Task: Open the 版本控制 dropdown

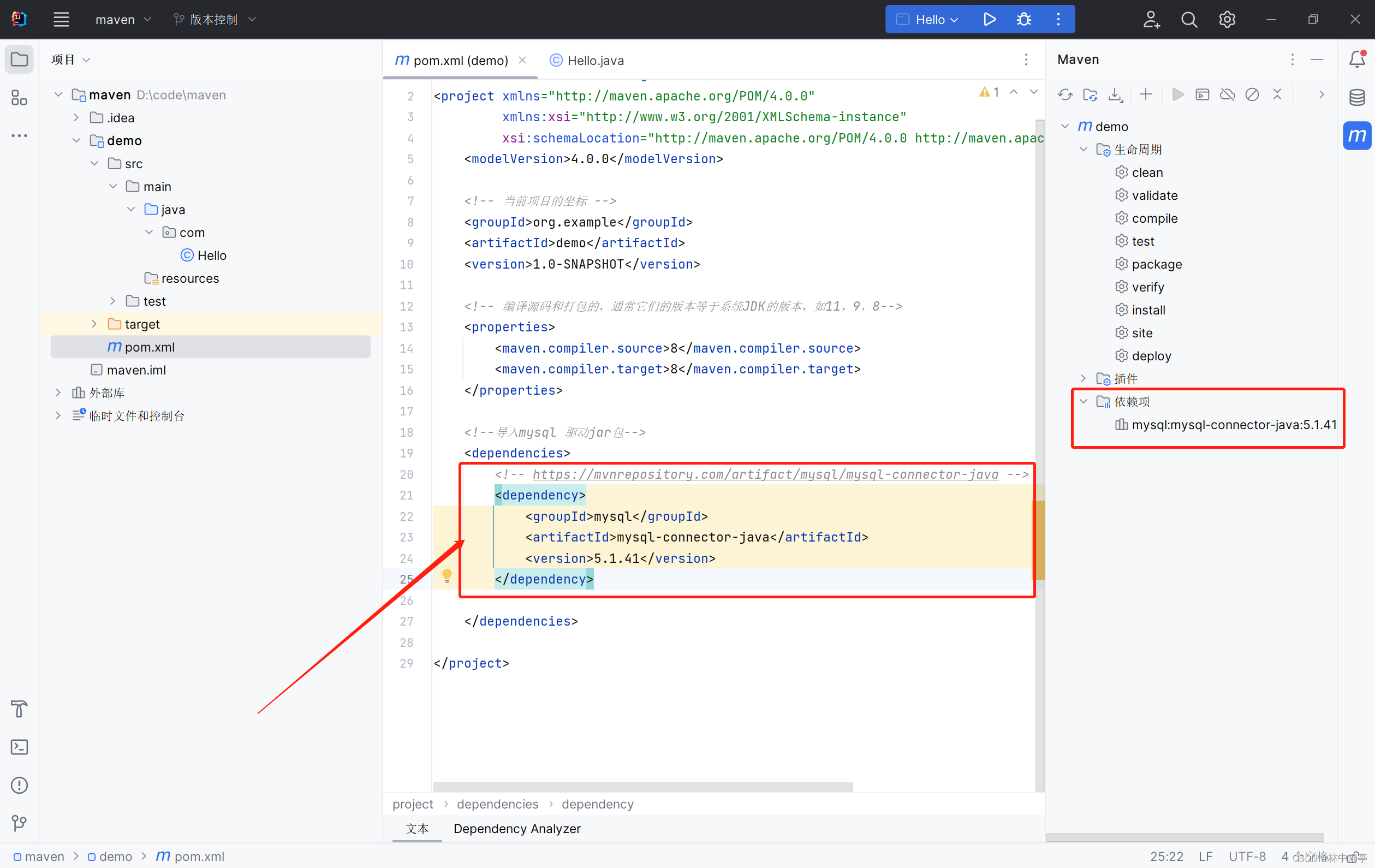Action: 215,20
